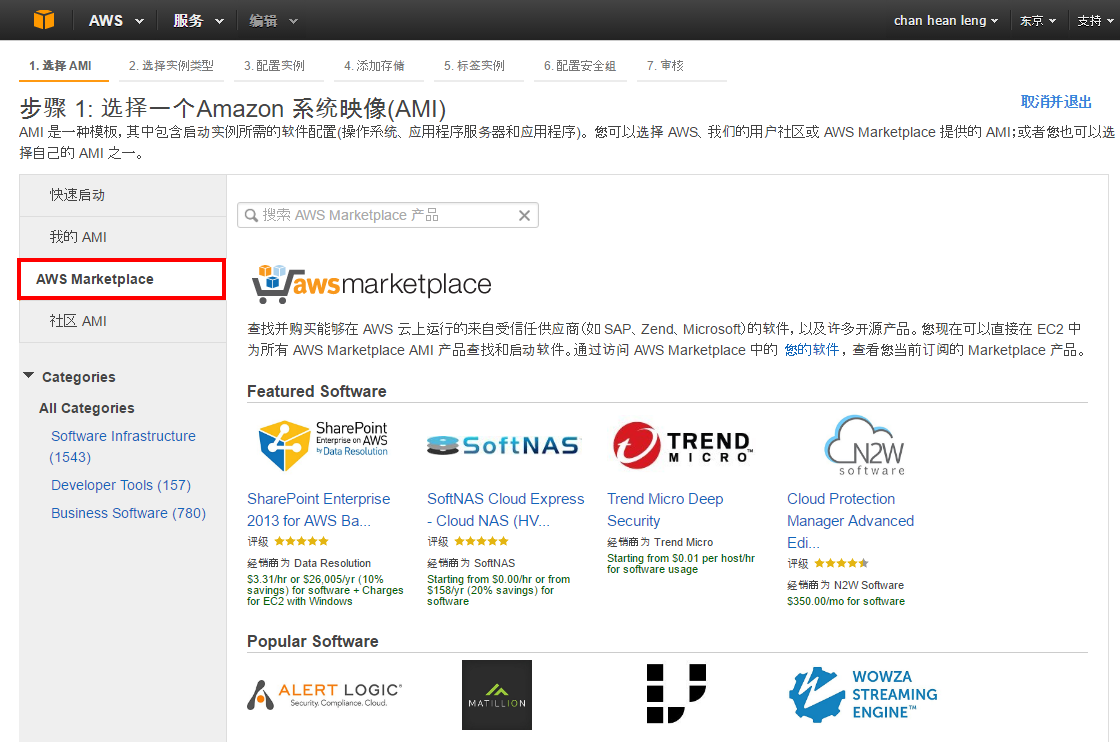Click the 经销商为 N2W Software text
The image size is (1120, 742).
pos(846,586)
